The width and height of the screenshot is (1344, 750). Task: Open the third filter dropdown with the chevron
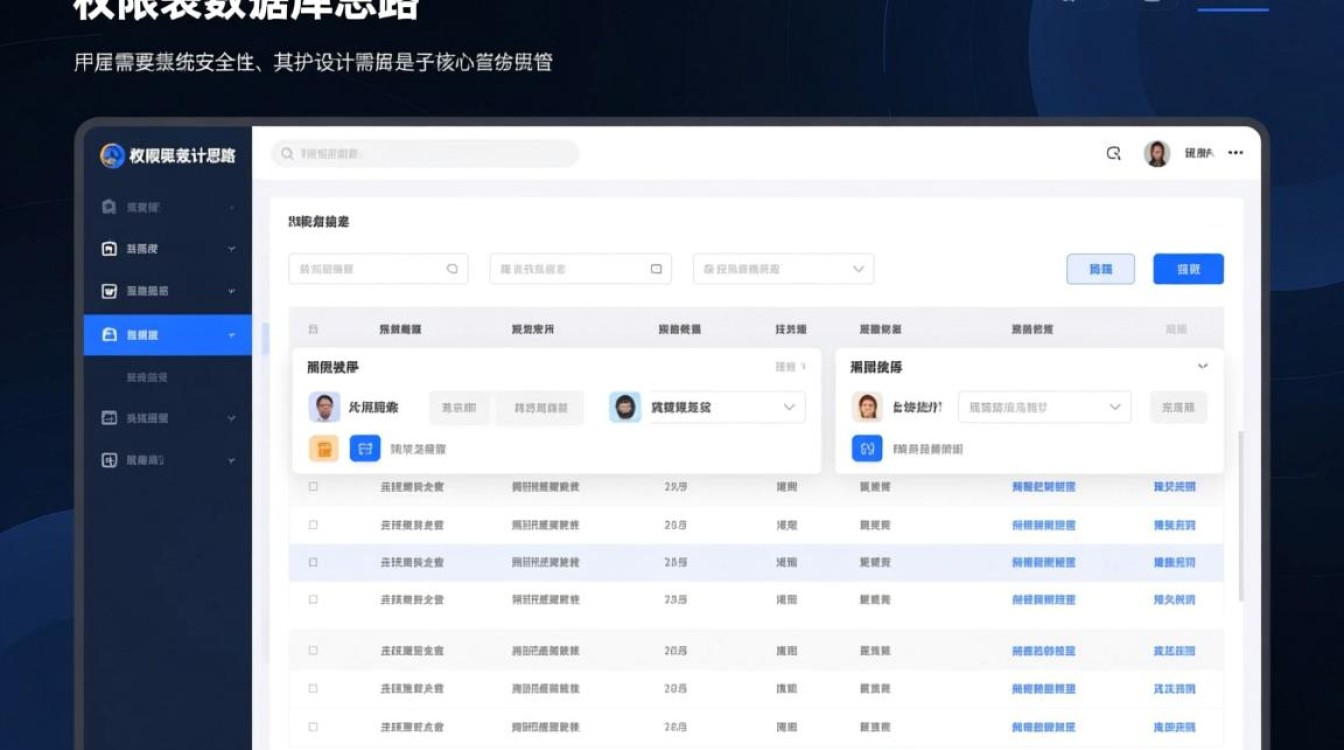click(x=858, y=269)
